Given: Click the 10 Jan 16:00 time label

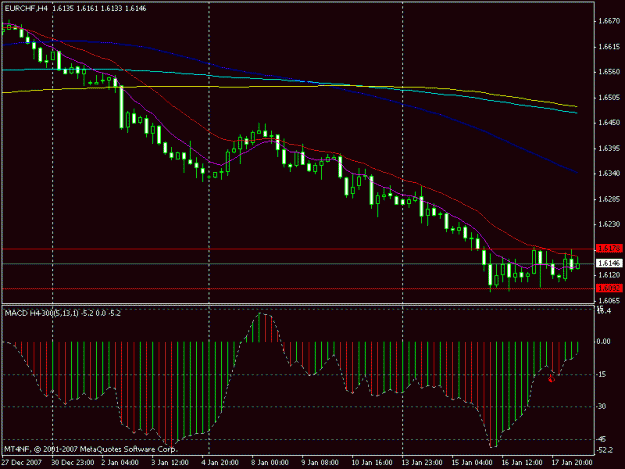Looking at the screenshot, I should coord(371,463).
